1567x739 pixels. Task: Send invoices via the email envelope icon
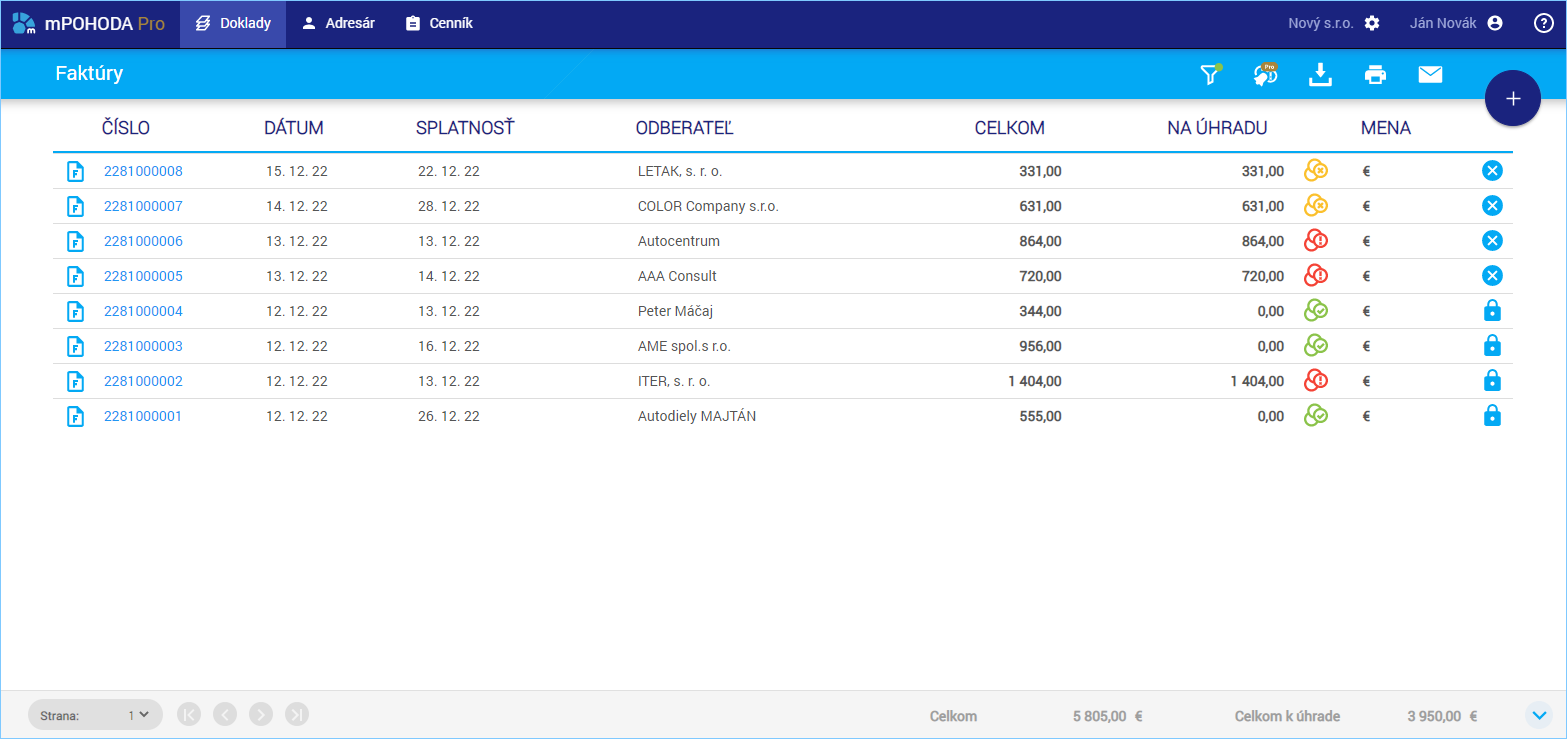click(x=1430, y=74)
